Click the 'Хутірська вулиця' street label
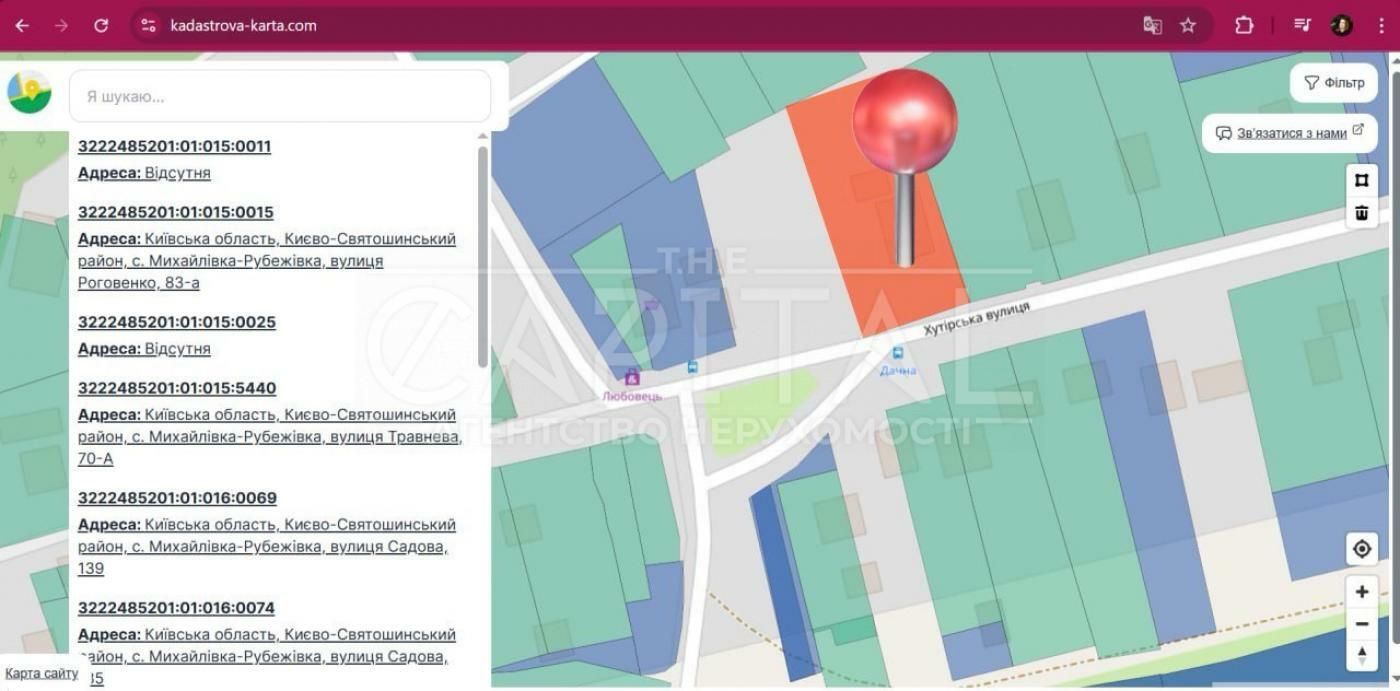The width and height of the screenshot is (1400, 691). click(x=976, y=320)
